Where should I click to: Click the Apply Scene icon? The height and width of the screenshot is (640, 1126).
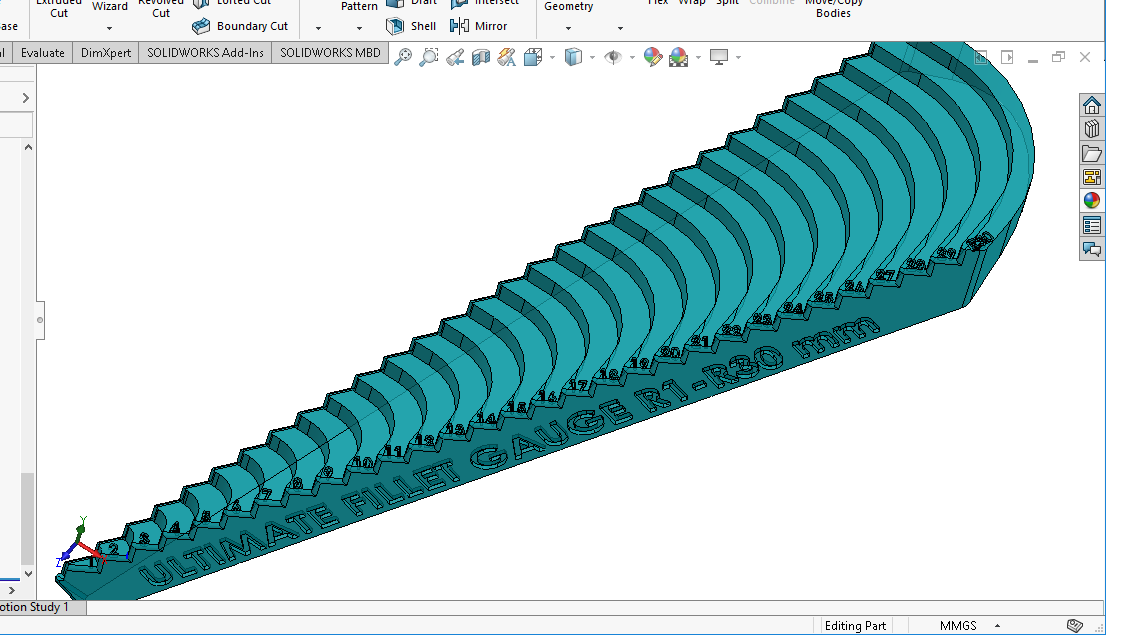pos(679,57)
